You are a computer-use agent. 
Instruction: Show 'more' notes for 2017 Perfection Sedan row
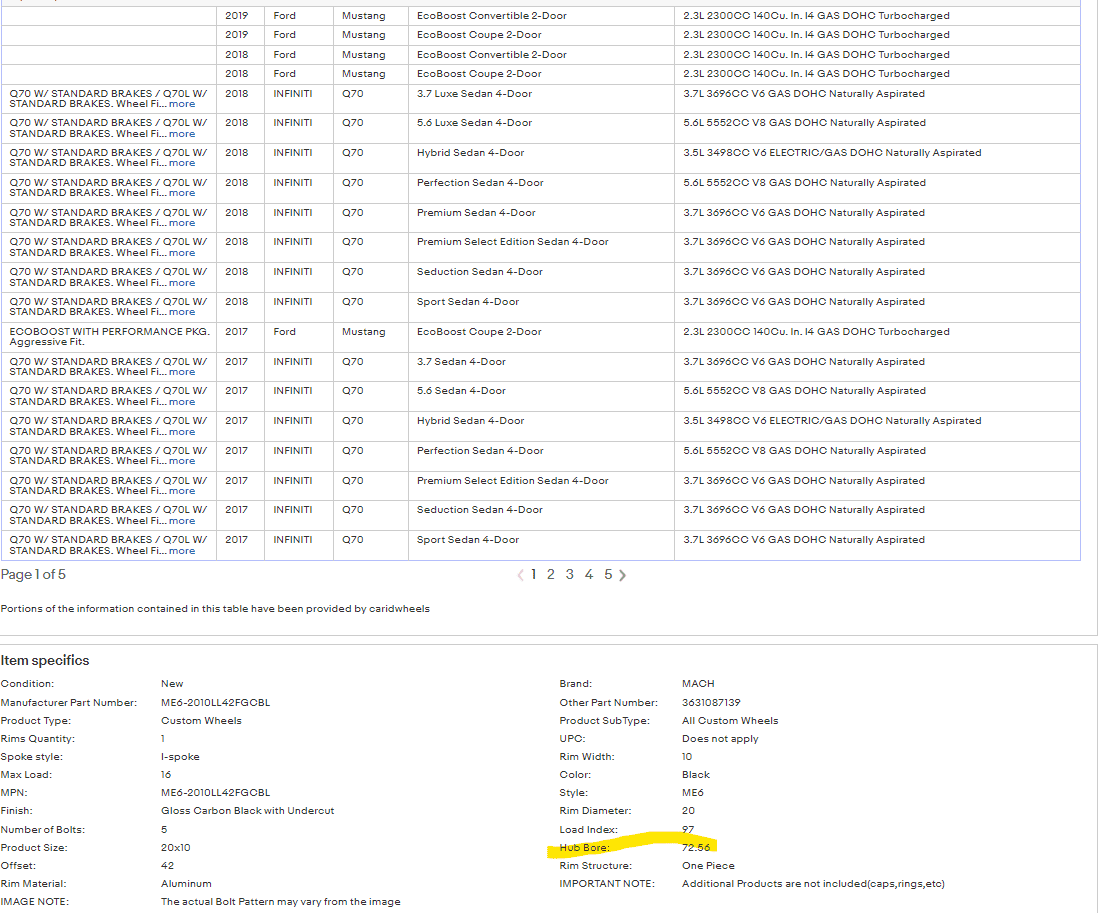[182, 461]
